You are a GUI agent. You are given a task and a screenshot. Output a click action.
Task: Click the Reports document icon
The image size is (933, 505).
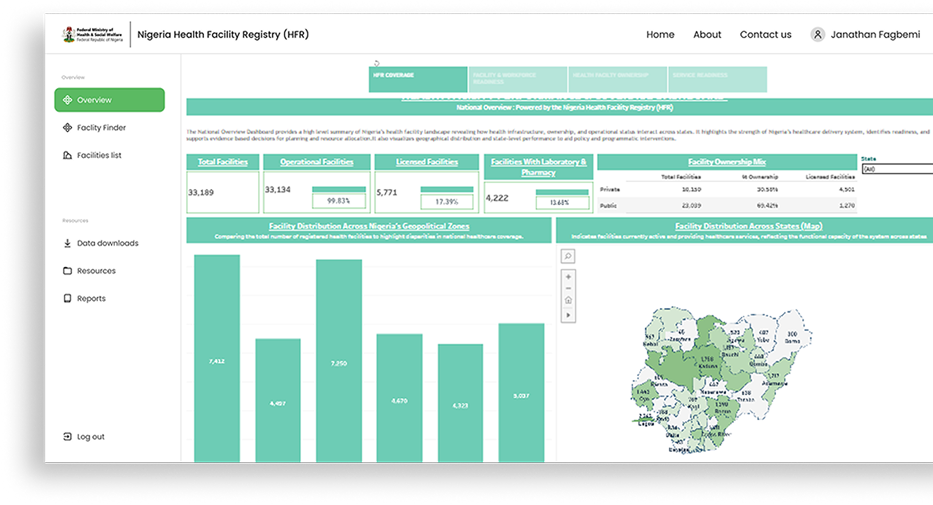(x=67, y=298)
